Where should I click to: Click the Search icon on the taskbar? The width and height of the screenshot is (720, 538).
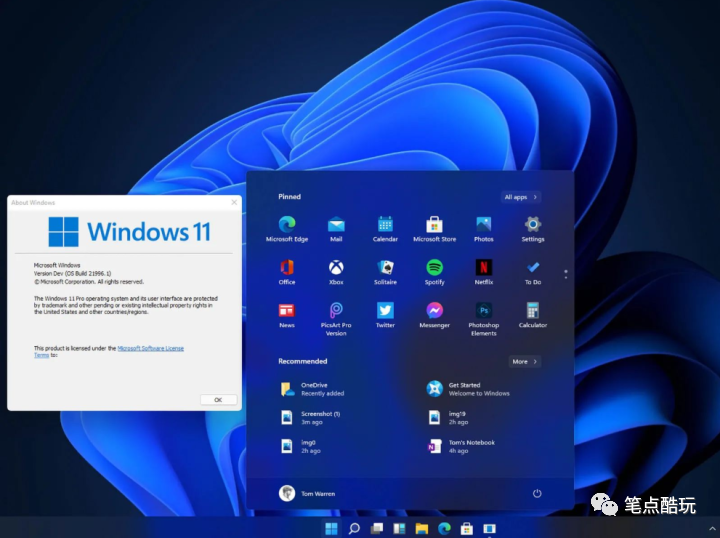tap(354, 528)
